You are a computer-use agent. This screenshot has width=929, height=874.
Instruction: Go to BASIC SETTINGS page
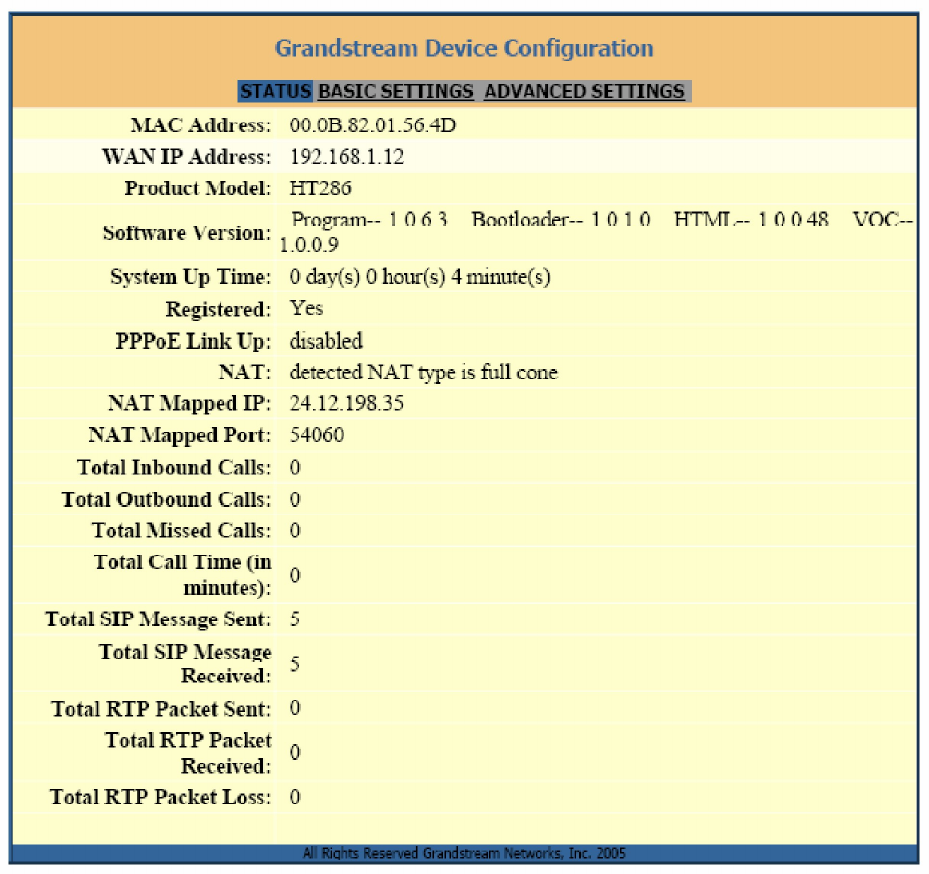(396, 91)
